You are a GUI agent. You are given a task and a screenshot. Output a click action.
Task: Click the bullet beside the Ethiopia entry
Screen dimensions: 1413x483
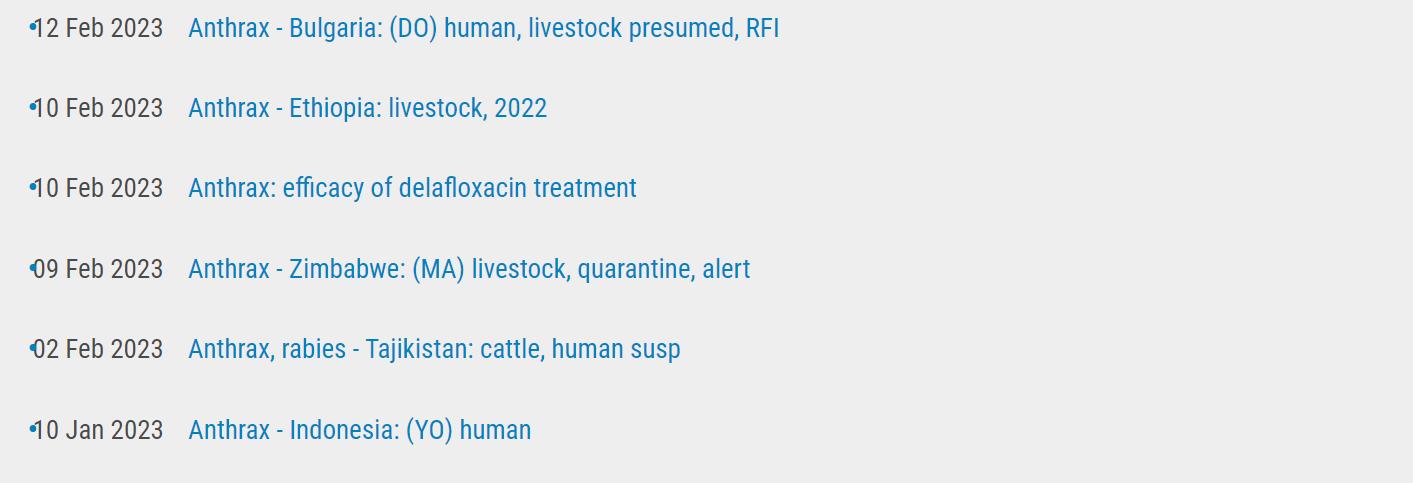(33, 106)
